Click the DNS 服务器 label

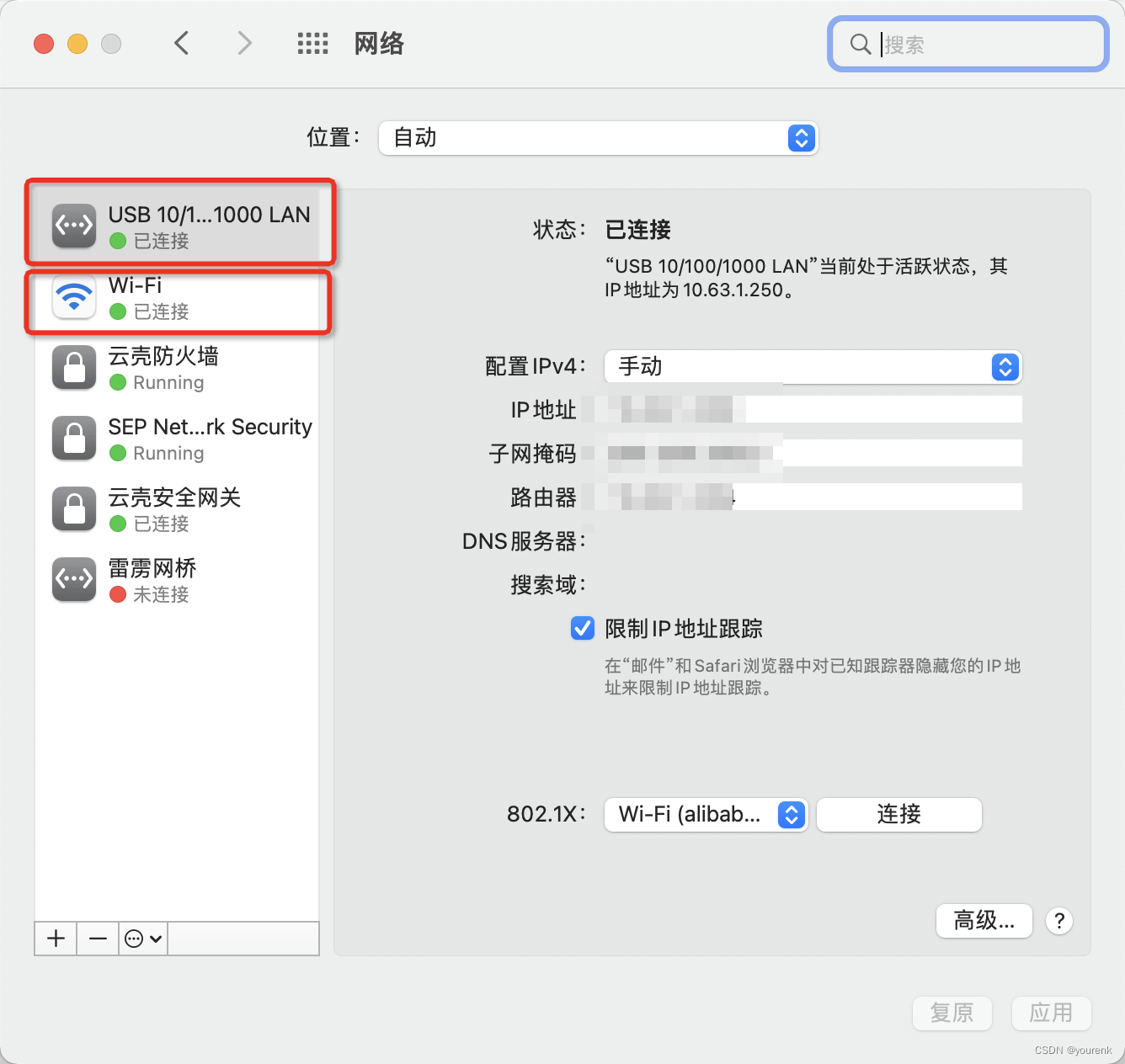coord(524,540)
